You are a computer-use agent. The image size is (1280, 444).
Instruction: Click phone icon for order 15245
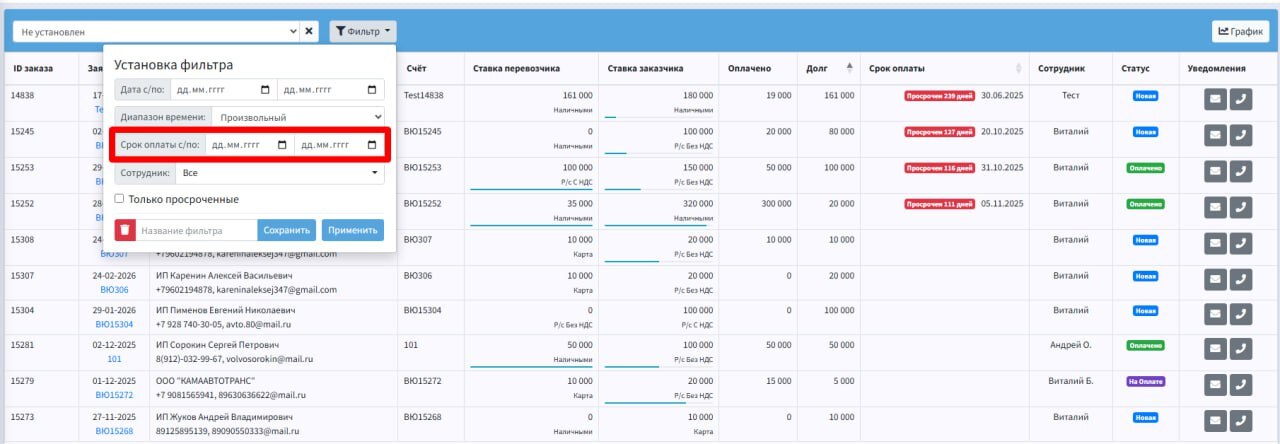(x=1241, y=135)
